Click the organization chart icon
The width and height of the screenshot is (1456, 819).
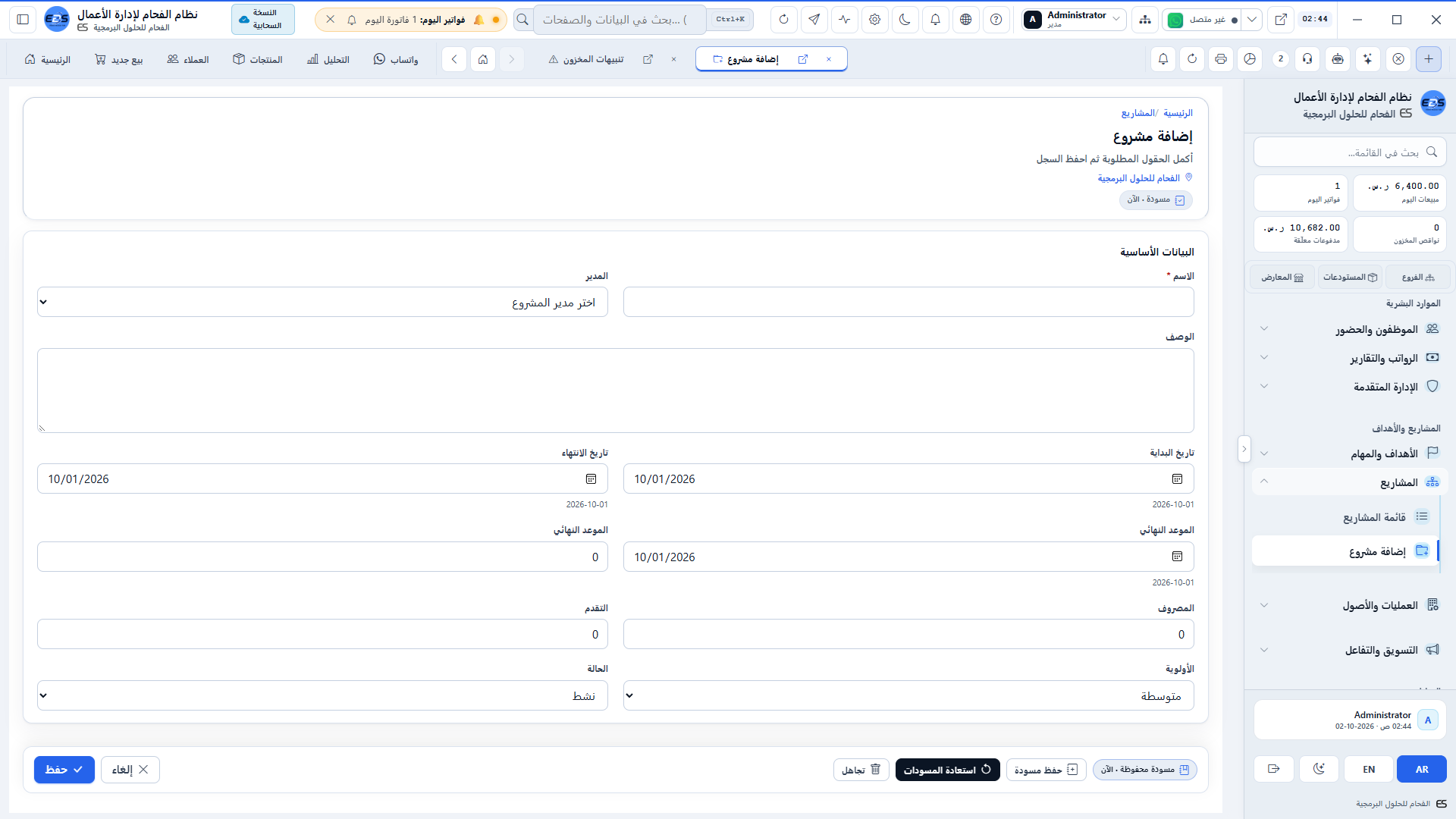click(x=1144, y=20)
